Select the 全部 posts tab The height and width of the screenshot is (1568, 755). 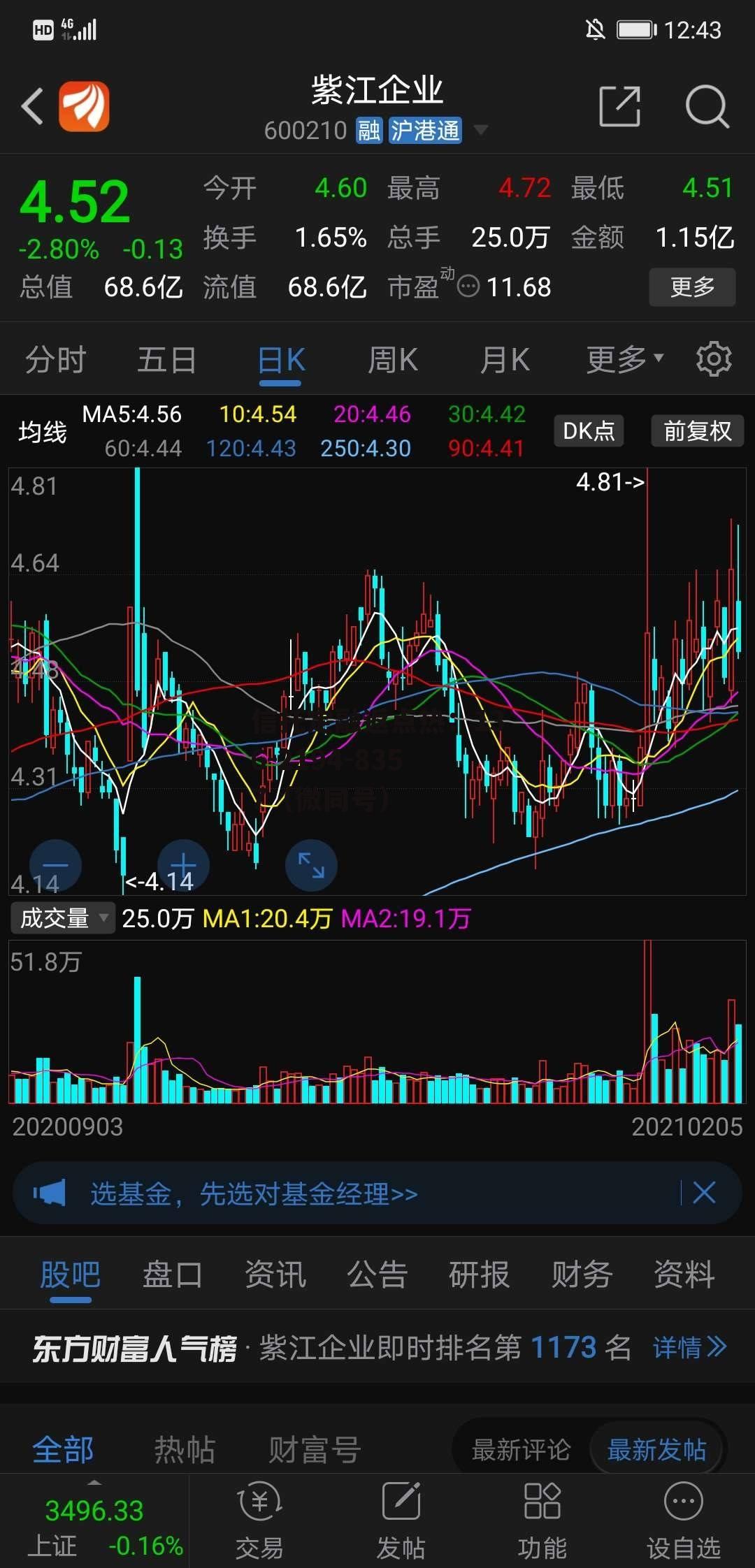pyautogui.click(x=63, y=1449)
